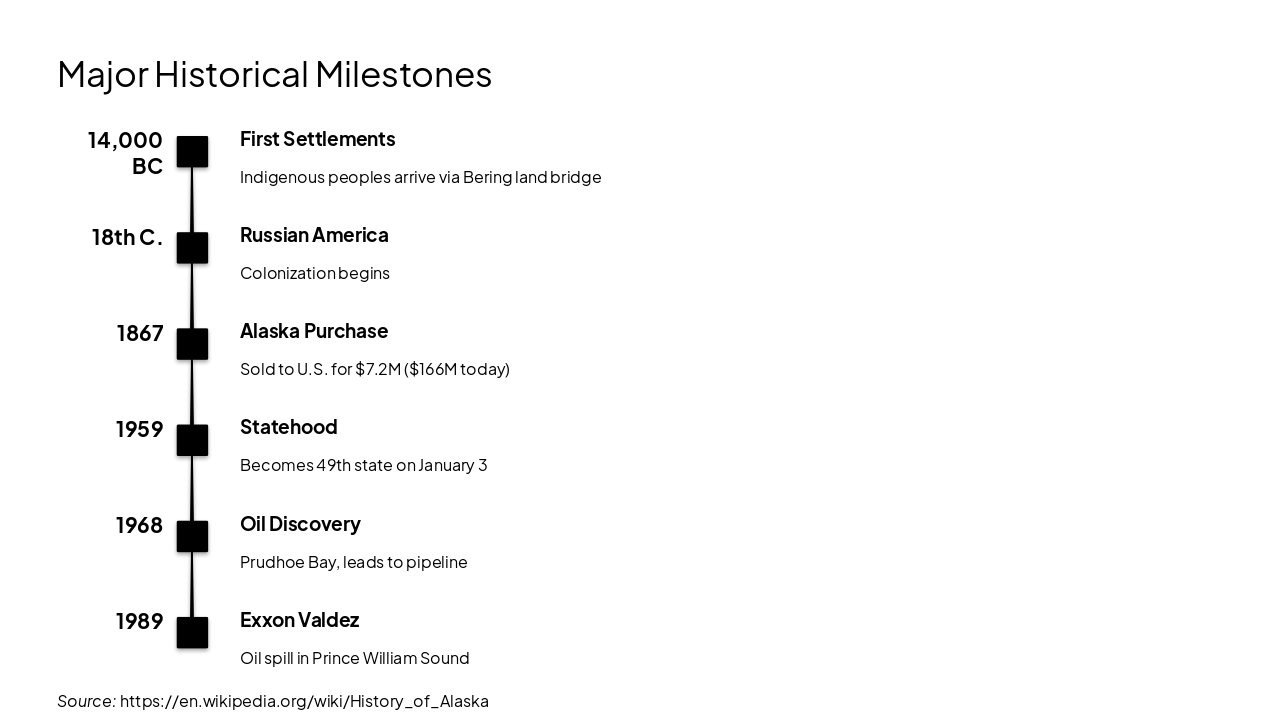
Task: Select the First Settlements heading
Action: point(317,139)
